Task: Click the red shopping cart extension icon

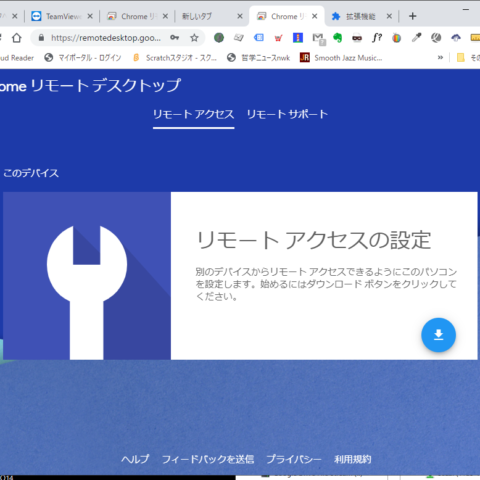Action: [278, 38]
